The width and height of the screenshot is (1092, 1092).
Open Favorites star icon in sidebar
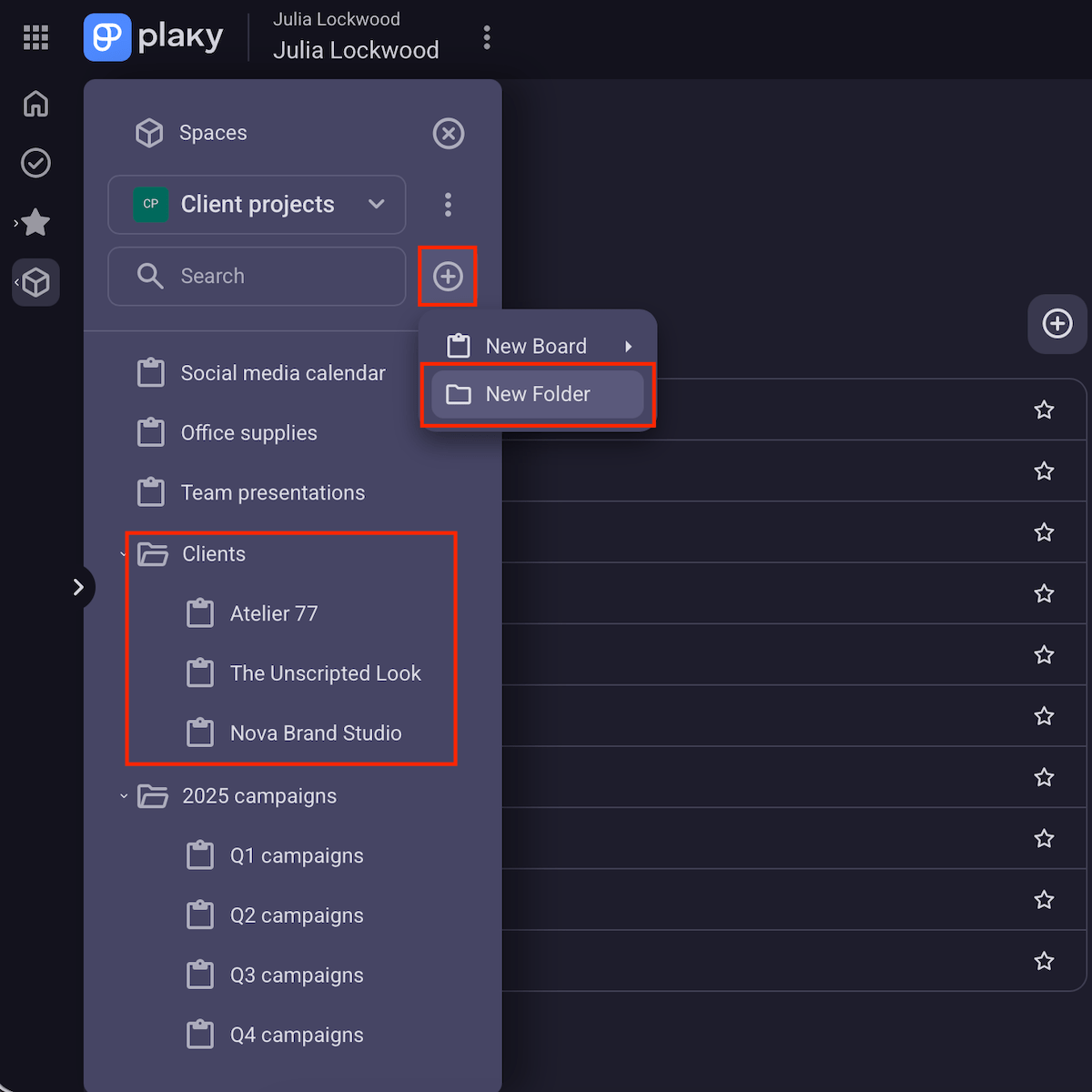pos(35,222)
